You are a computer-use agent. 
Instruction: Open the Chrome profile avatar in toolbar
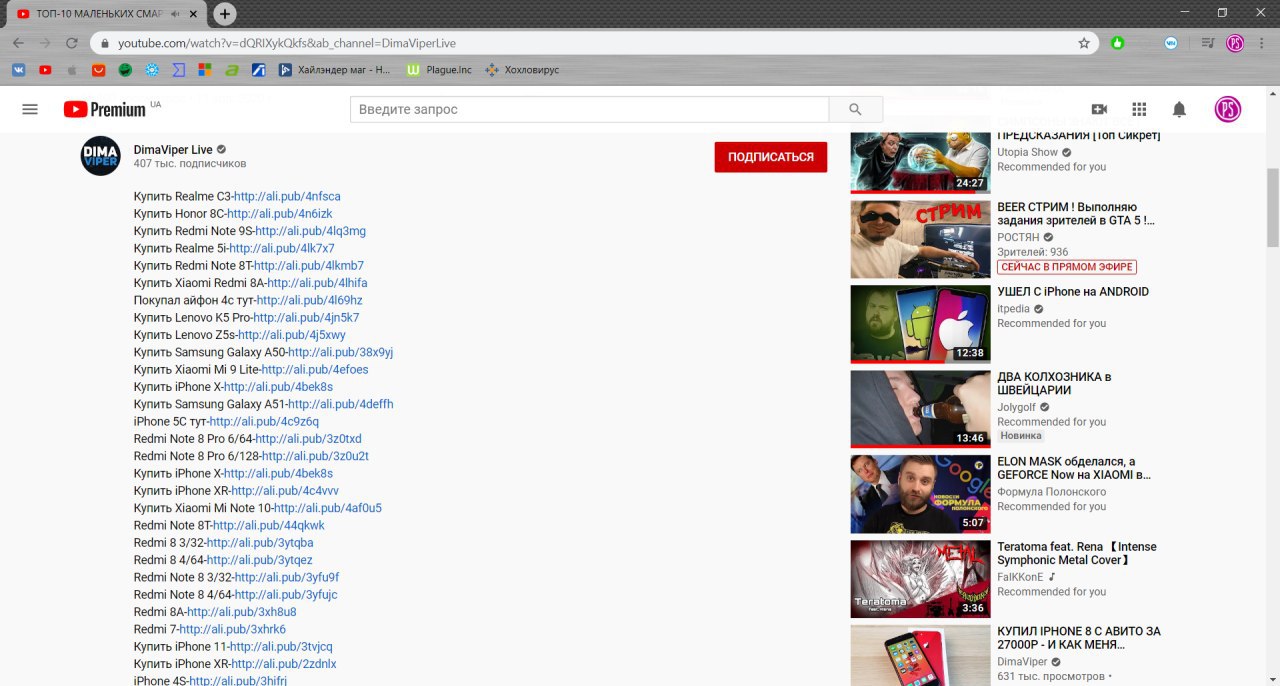[x=1235, y=43]
